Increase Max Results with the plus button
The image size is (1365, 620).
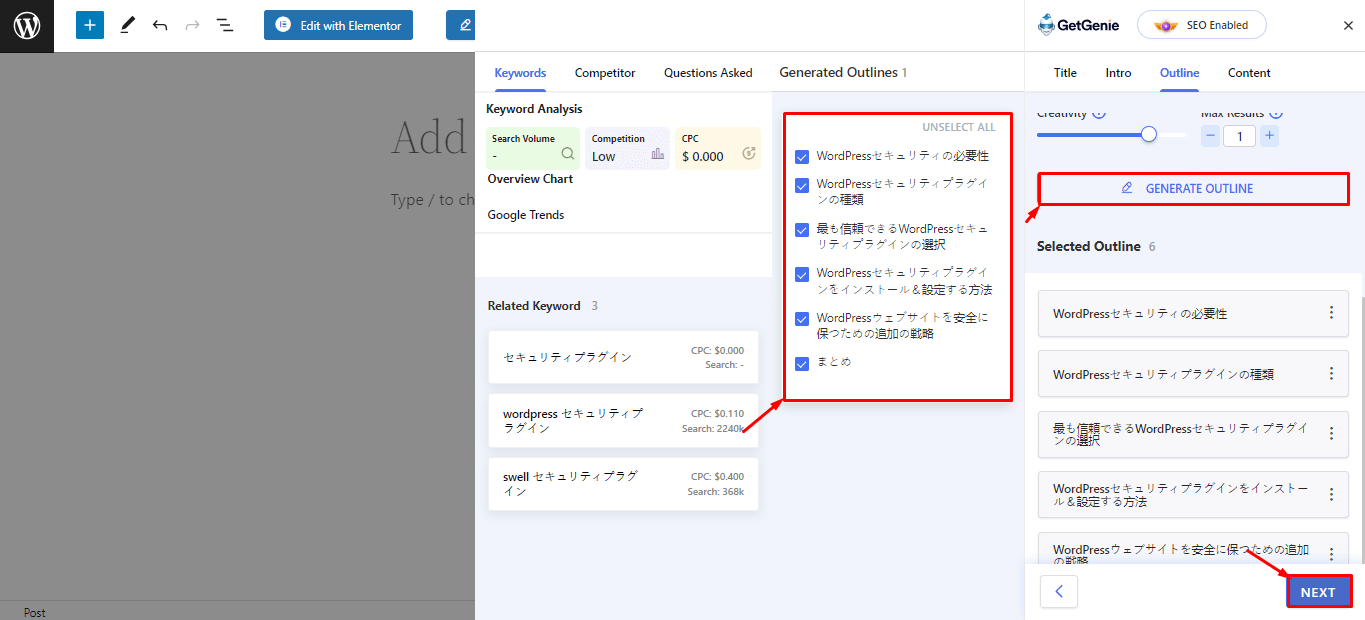click(1269, 135)
